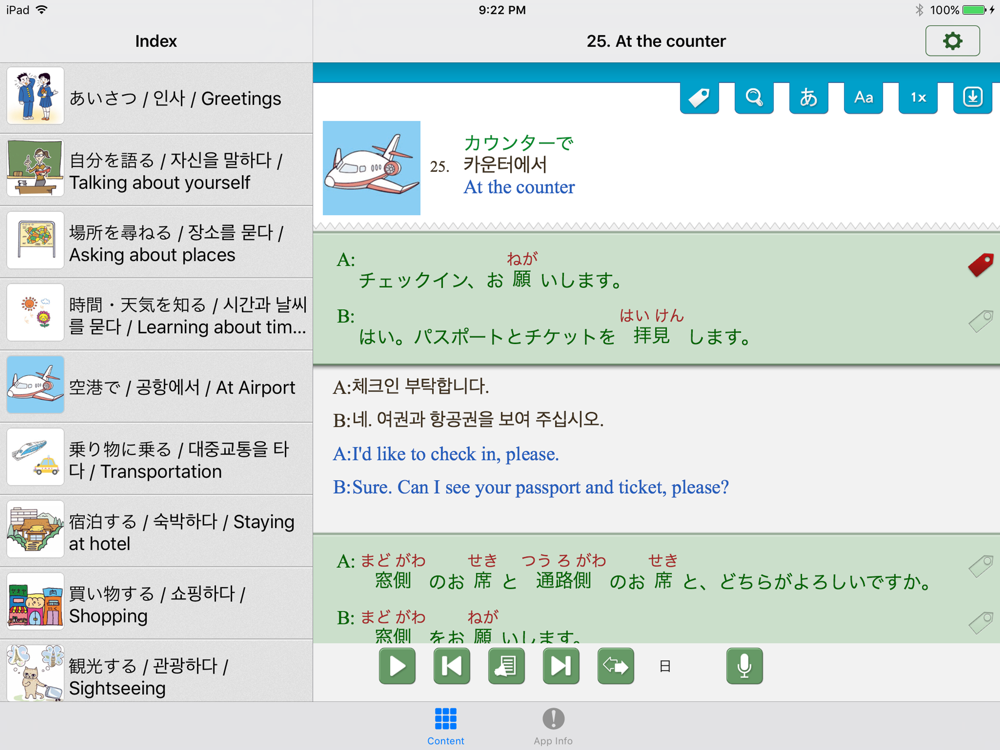Tap Korean lesson title 카운터에서

[505, 165]
